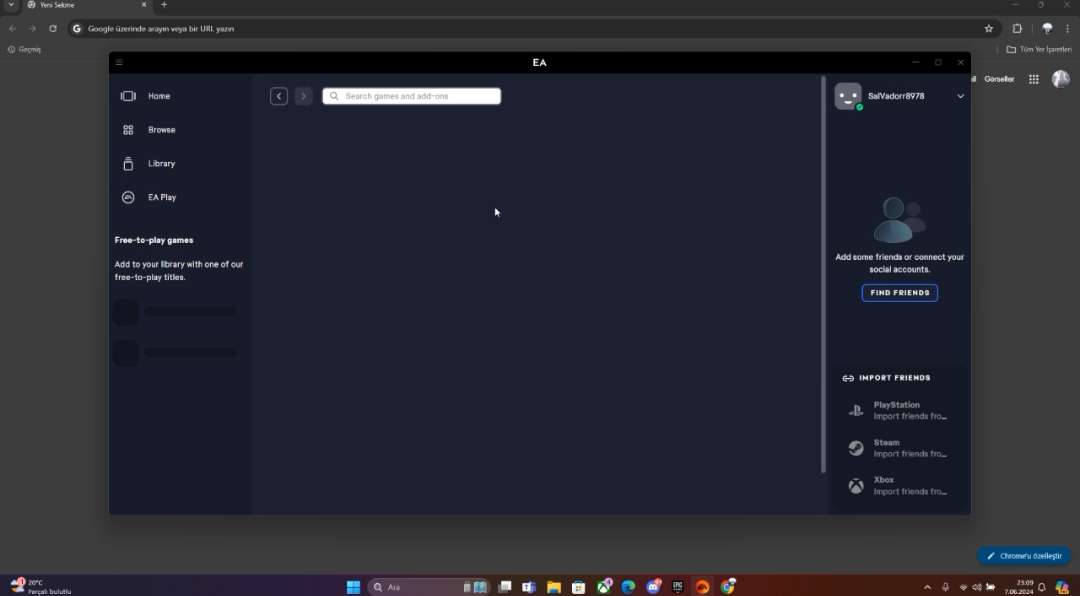Import friends from PlayStation
The image size is (1080, 596).
[899, 411]
